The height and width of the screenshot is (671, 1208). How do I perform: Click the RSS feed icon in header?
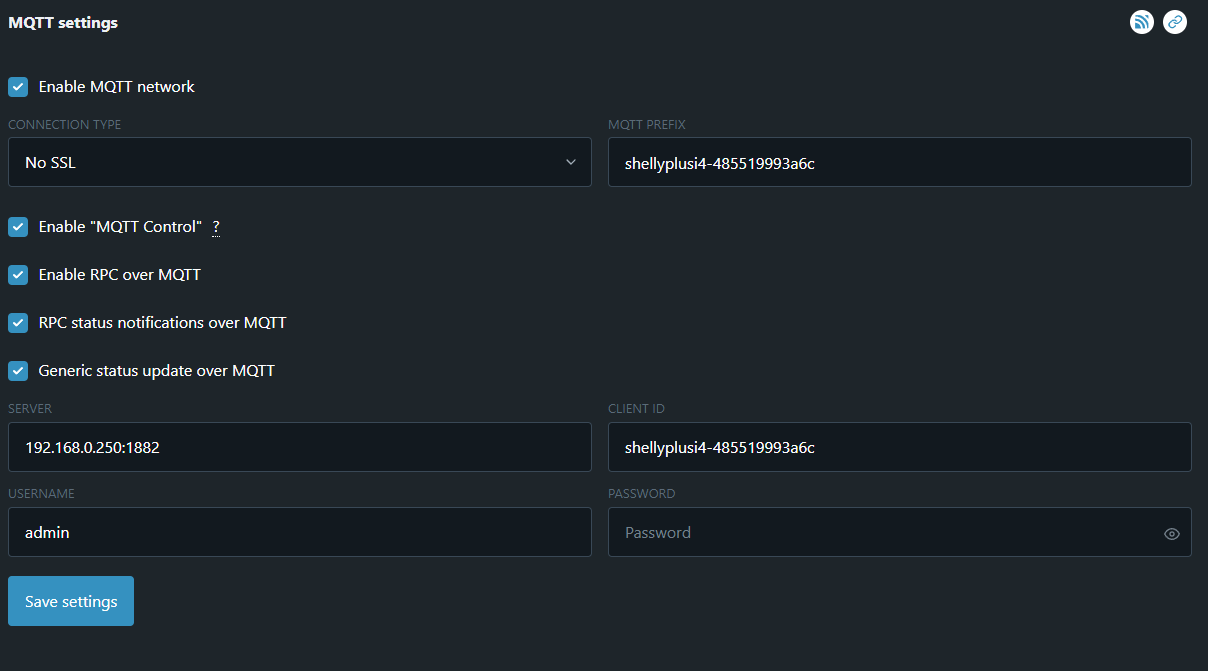pyautogui.click(x=1142, y=22)
